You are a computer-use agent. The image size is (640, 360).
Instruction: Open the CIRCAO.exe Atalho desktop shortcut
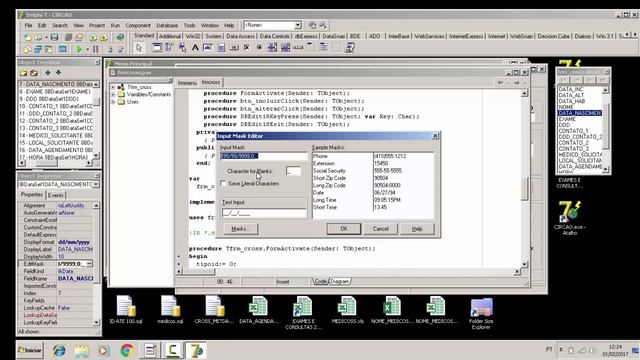coord(570,218)
